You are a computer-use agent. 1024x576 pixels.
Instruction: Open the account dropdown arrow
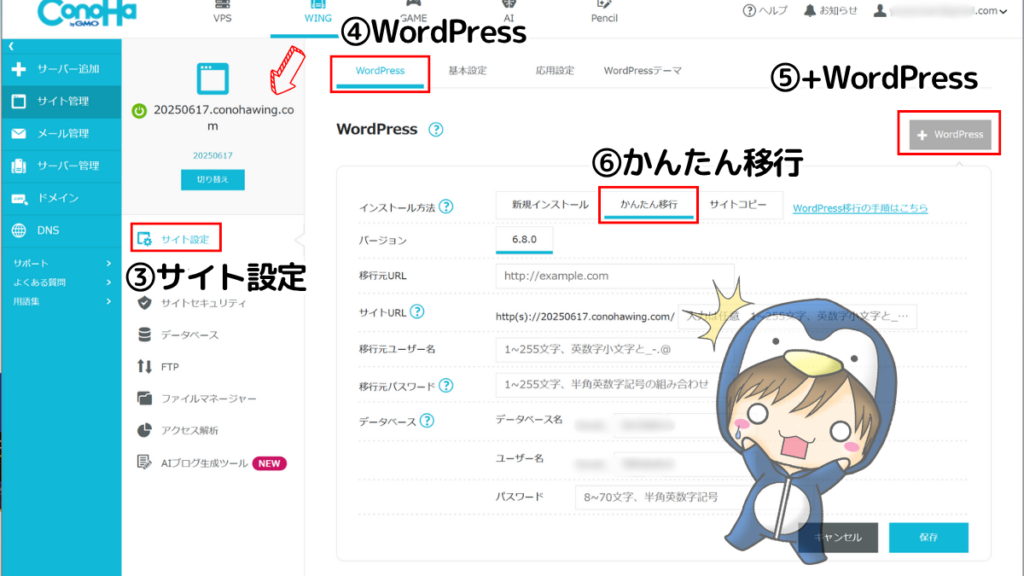coord(1003,11)
